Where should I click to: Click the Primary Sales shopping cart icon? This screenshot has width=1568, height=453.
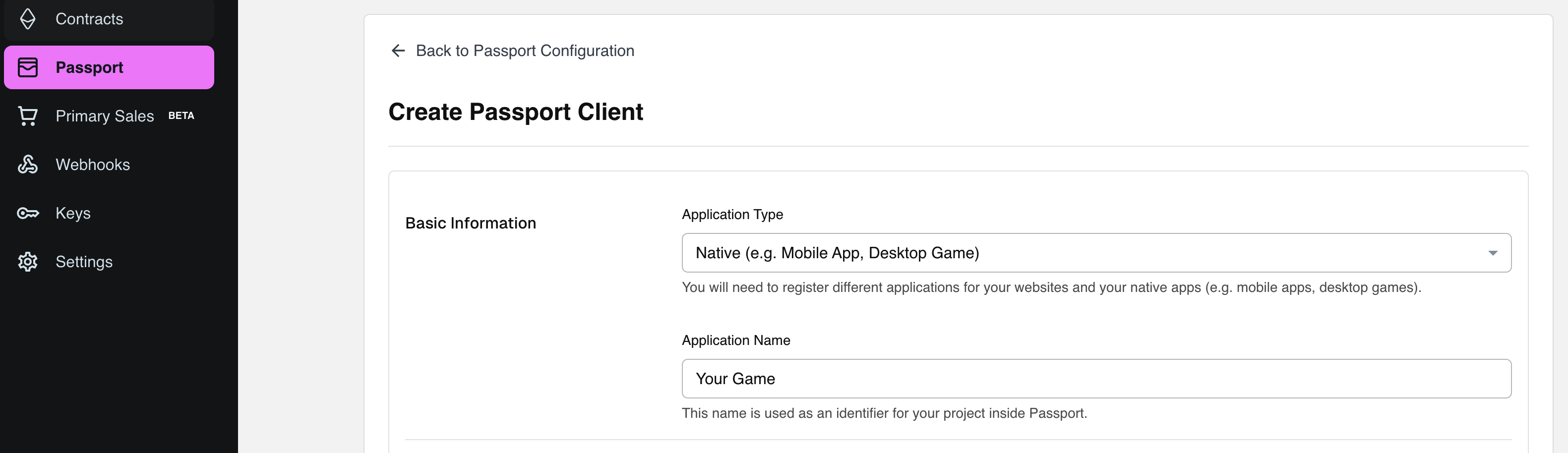point(27,116)
